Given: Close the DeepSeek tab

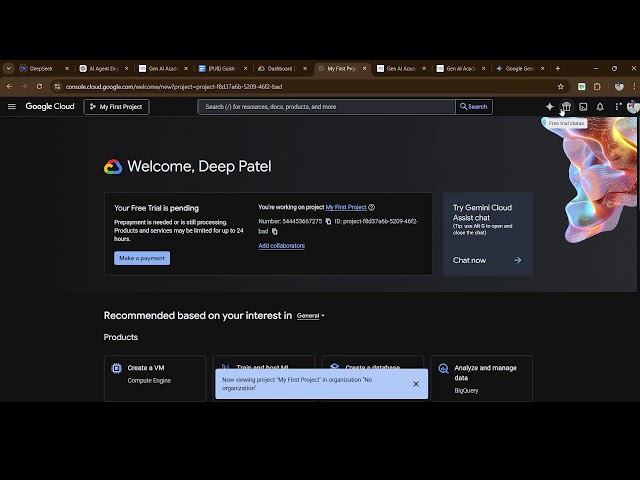Looking at the screenshot, I should [x=67, y=69].
